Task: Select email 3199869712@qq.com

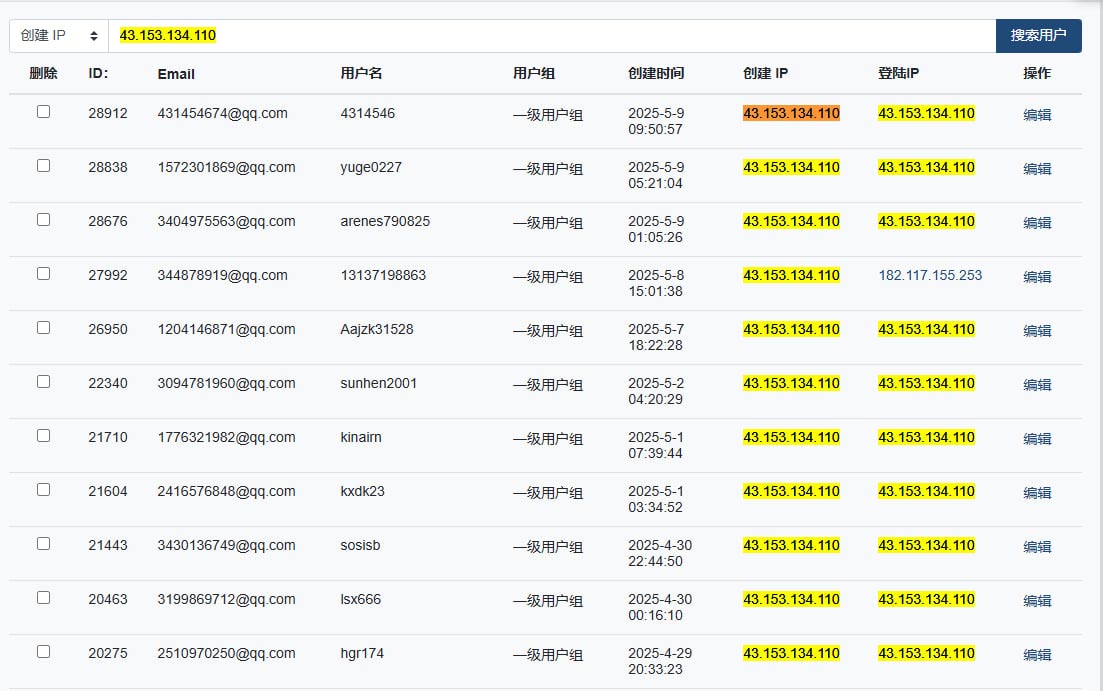Action: point(227,600)
